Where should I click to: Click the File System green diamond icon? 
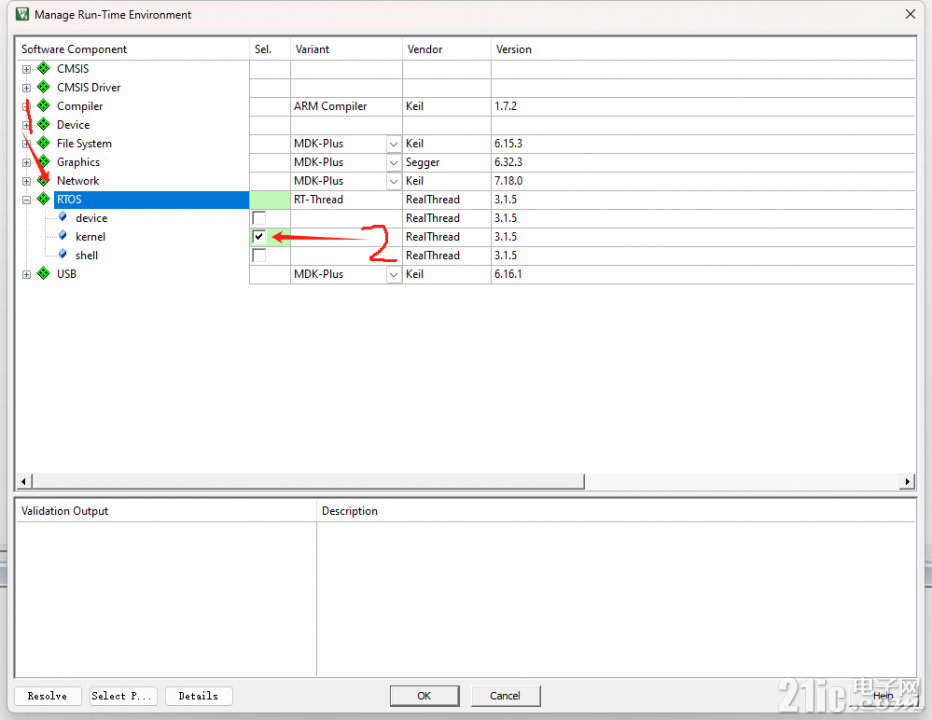tap(43, 143)
